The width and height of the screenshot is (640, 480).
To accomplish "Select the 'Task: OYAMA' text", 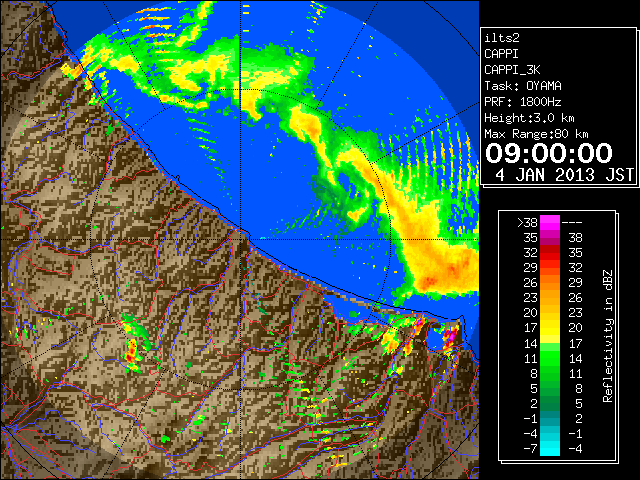I will pos(523,86).
